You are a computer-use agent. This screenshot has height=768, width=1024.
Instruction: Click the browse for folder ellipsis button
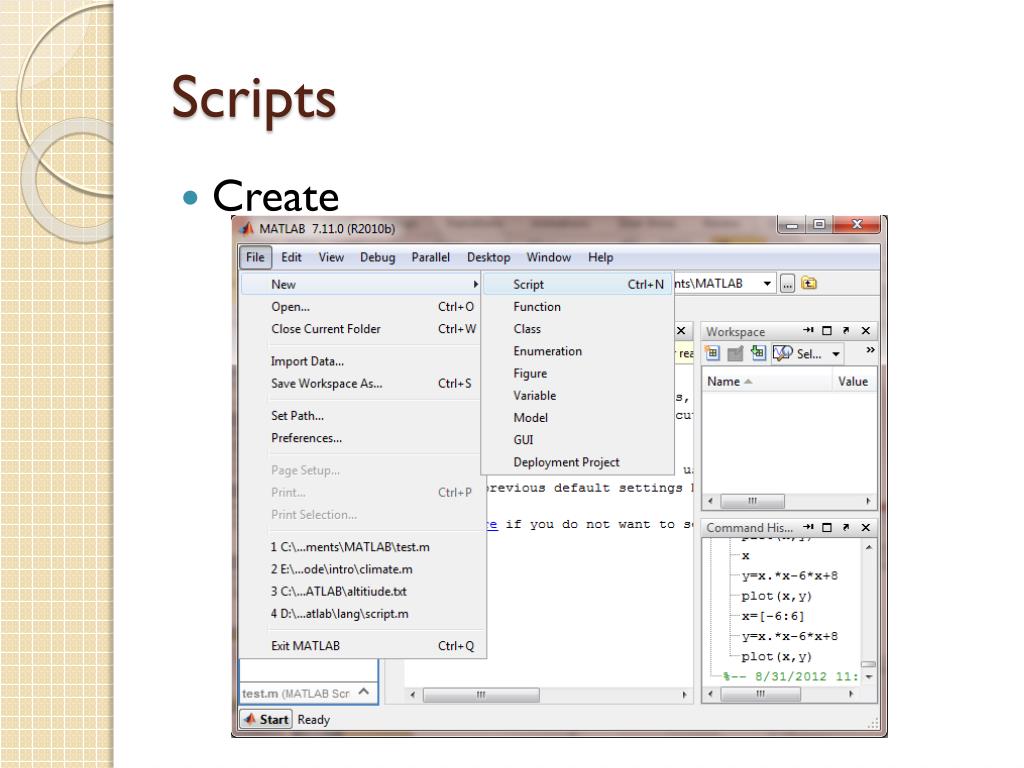[788, 284]
